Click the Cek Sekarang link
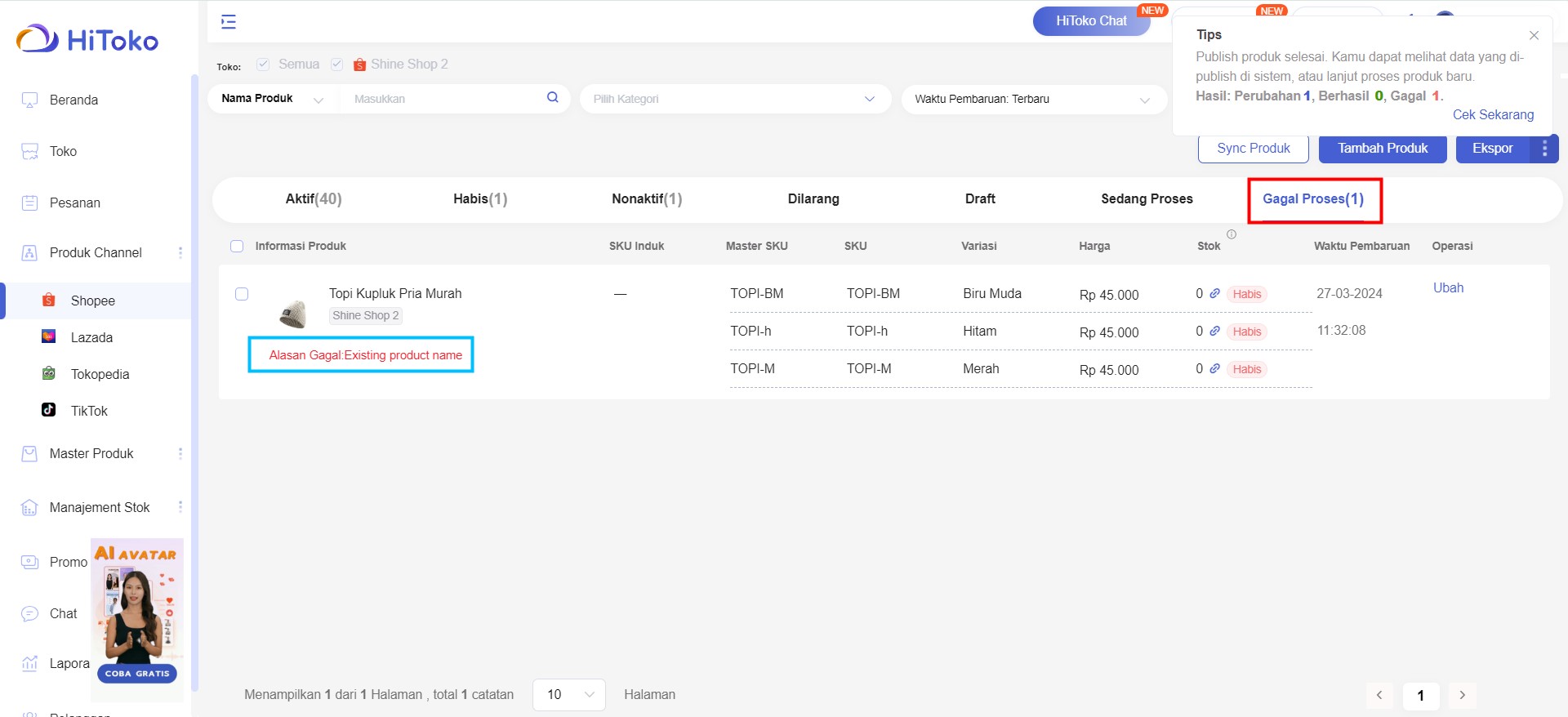This screenshot has height=717, width=1568. tap(1492, 115)
